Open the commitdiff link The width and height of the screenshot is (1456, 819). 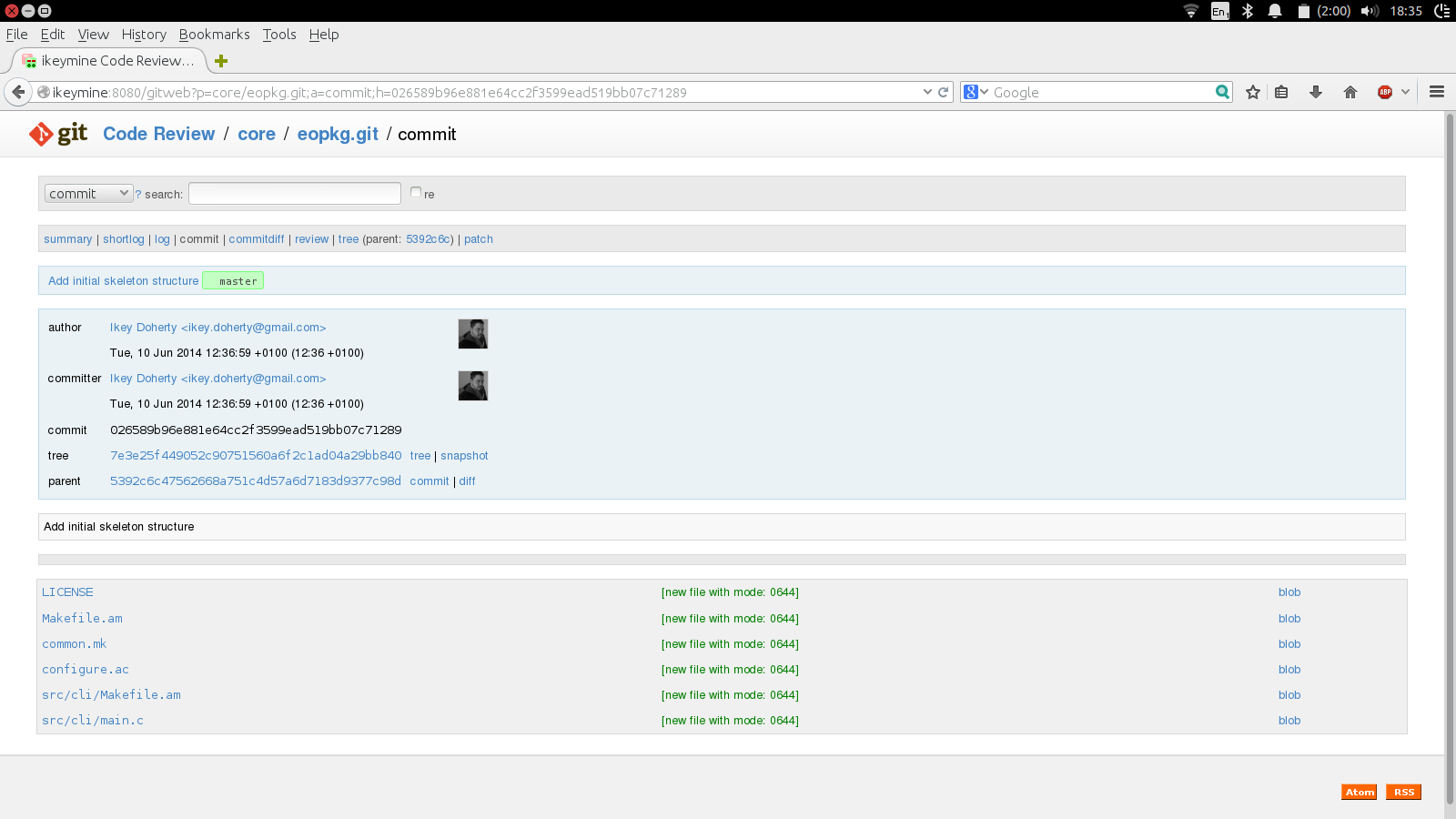256,239
